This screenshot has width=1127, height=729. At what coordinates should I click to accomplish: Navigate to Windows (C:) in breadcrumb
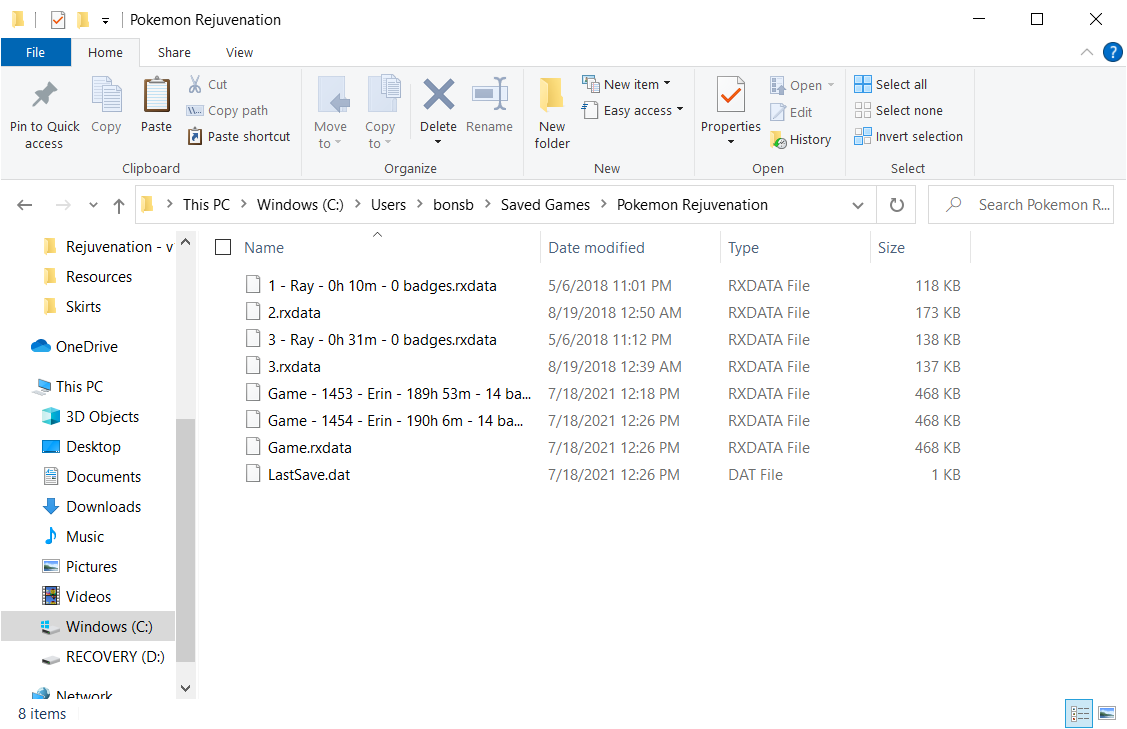pyautogui.click(x=300, y=205)
